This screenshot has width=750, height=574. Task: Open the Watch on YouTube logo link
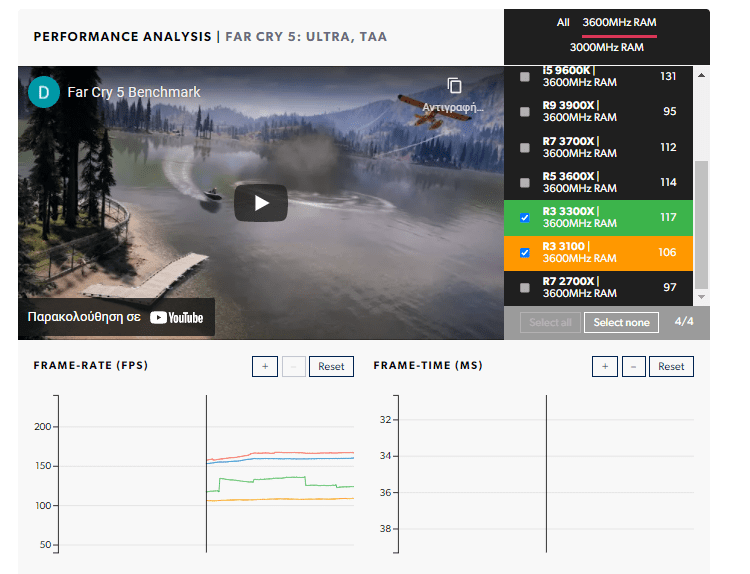click(176, 318)
